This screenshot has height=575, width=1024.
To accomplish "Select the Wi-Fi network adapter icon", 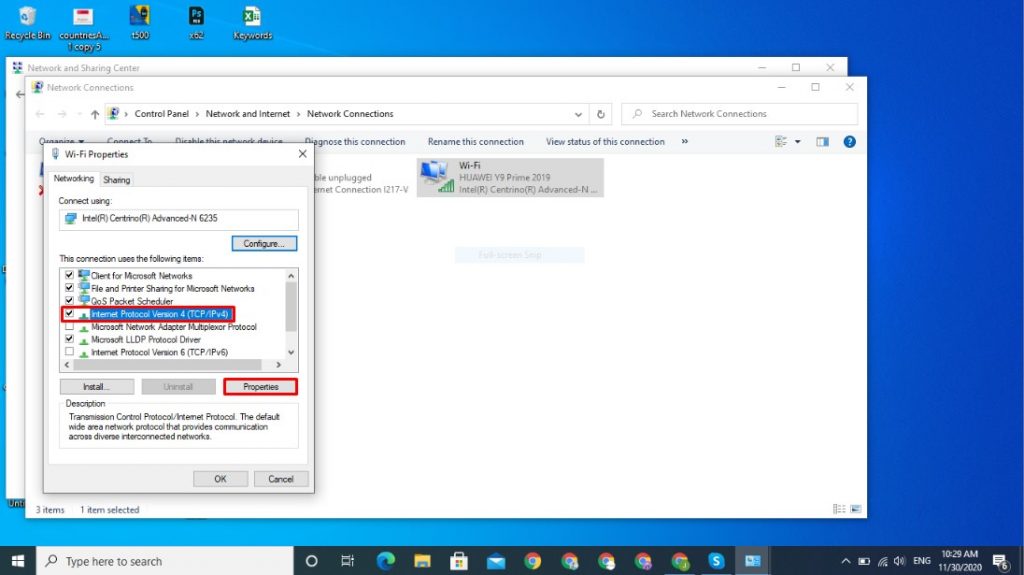I will (x=437, y=177).
